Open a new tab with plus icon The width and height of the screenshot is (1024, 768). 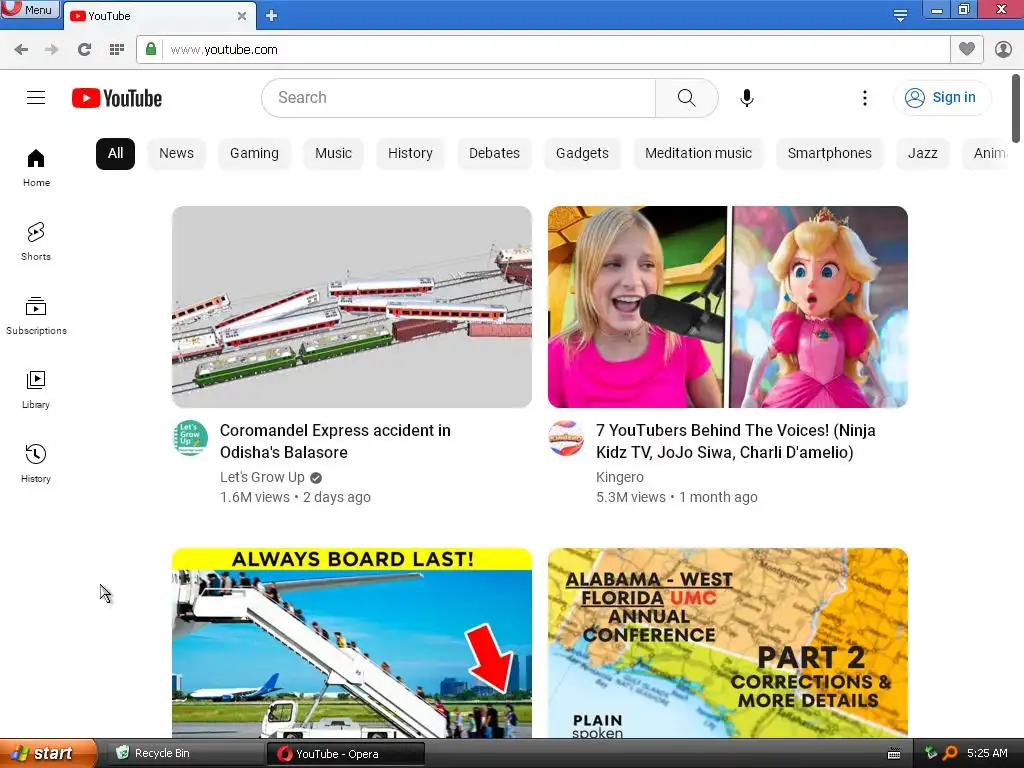(x=272, y=16)
